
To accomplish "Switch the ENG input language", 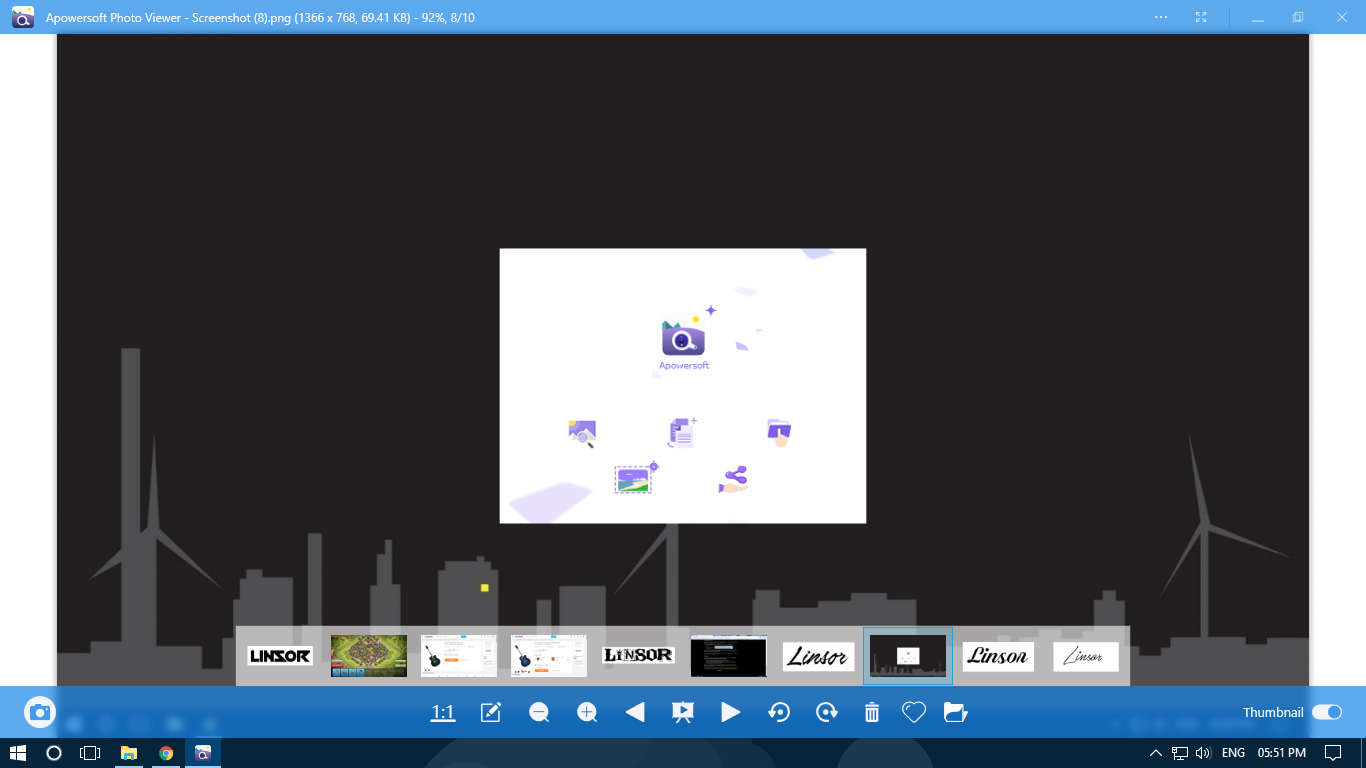I will (1233, 753).
